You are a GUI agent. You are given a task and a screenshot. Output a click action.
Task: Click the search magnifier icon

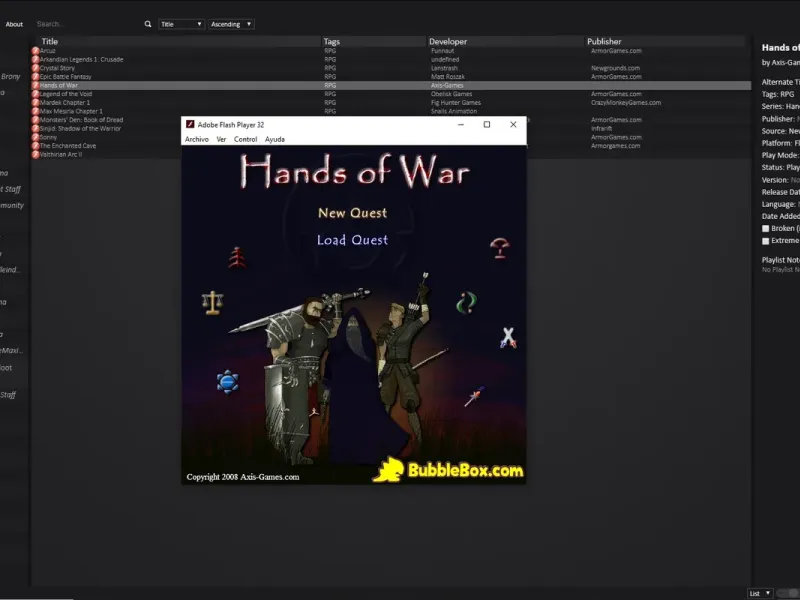click(x=148, y=24)
